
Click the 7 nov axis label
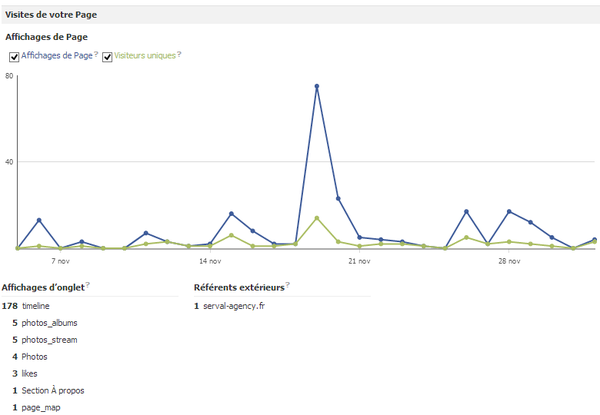[60, 261]
